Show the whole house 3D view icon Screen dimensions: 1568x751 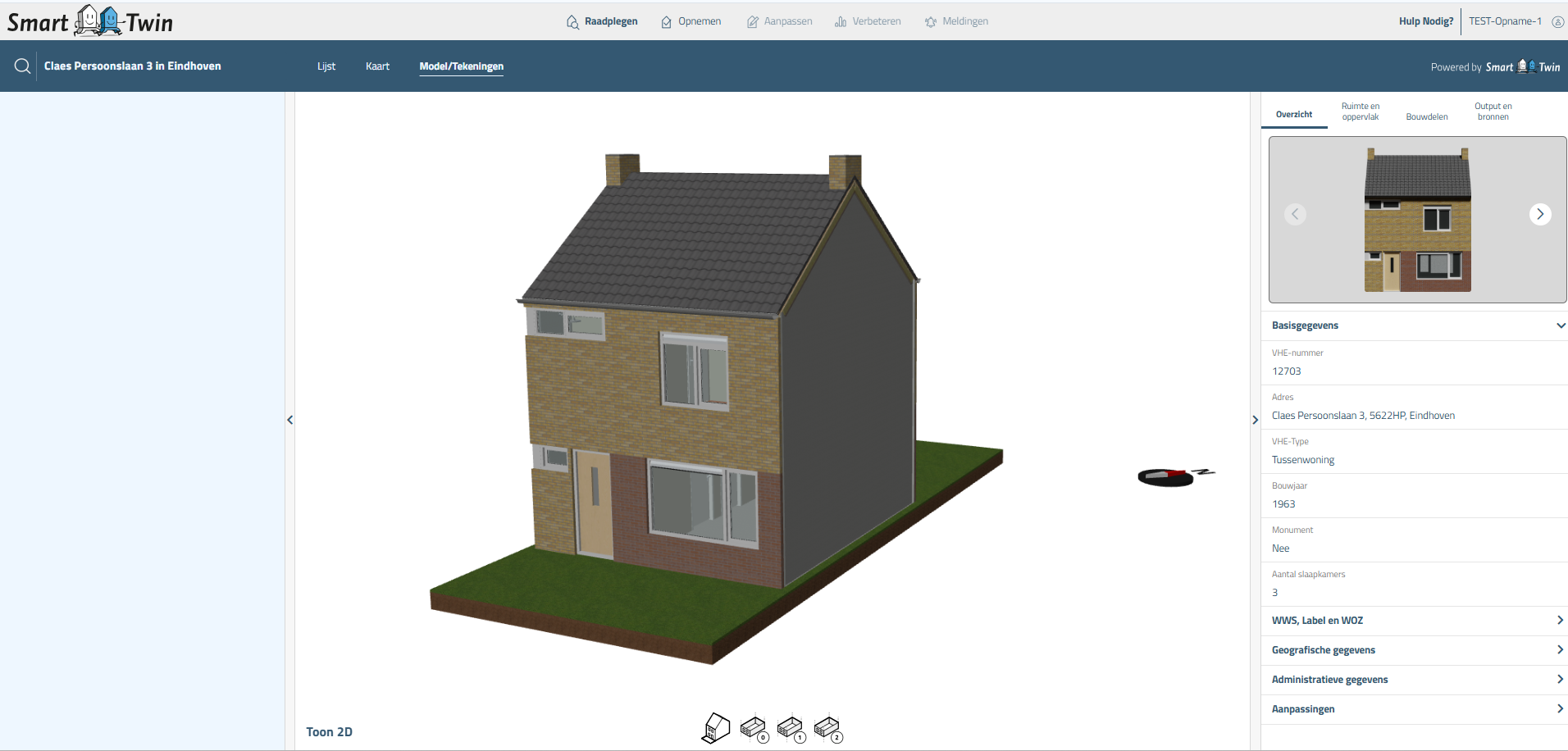coord(716,727)
